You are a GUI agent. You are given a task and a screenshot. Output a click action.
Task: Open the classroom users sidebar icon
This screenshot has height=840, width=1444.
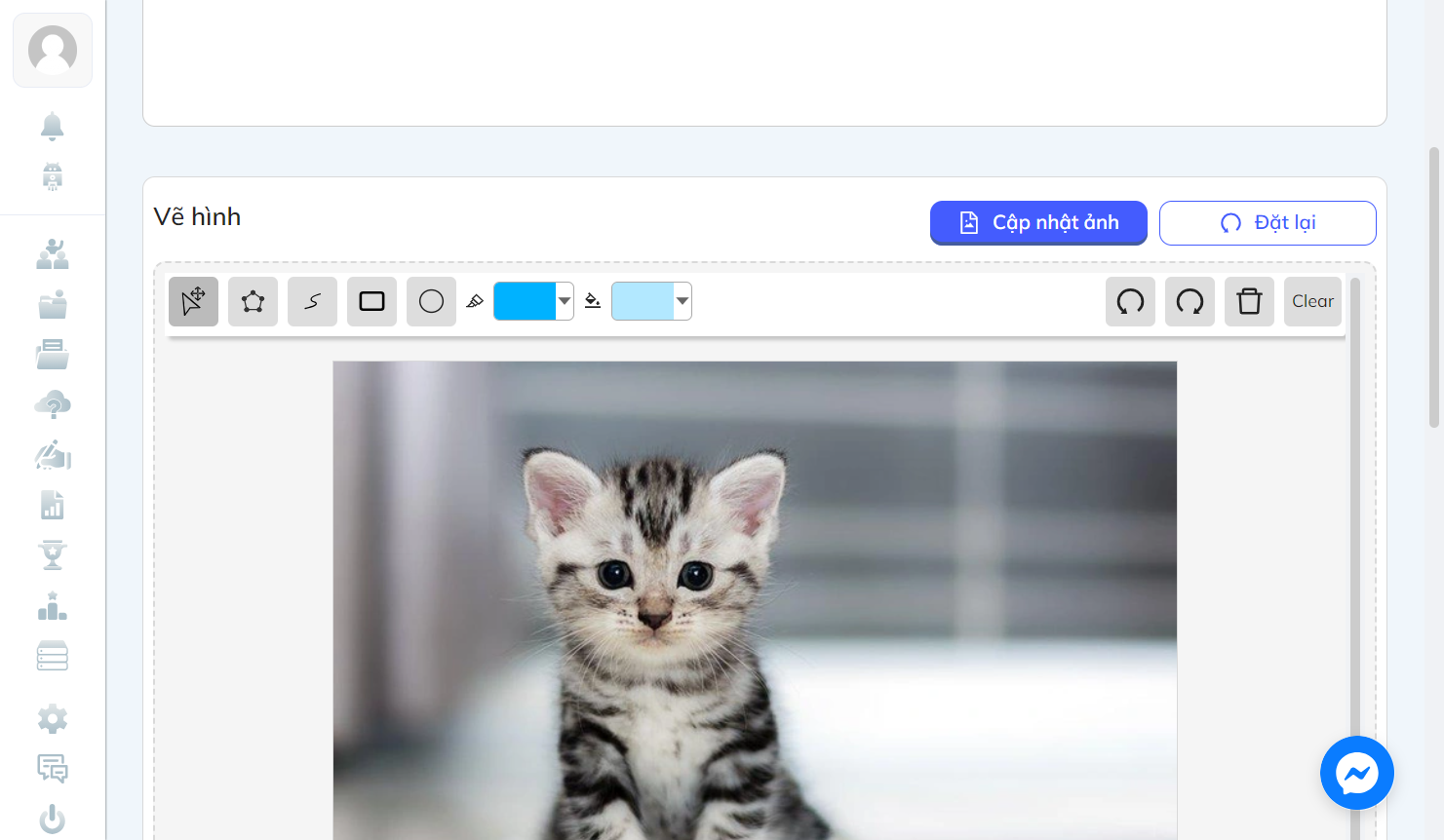click(53, 254)
